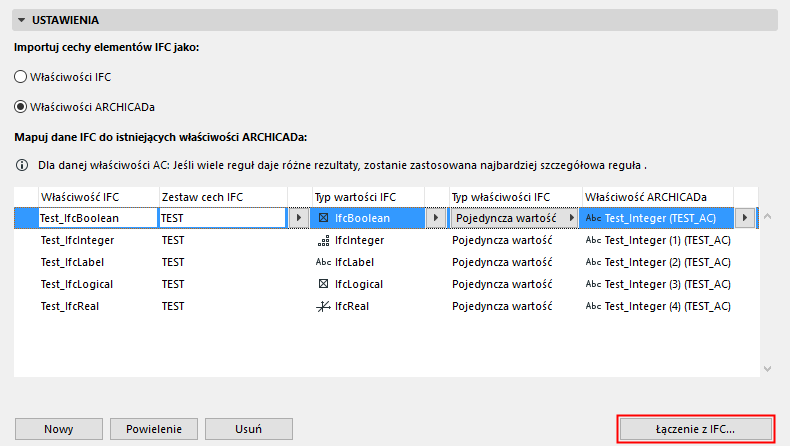The image size is (790, 446).
Task: Select the Właściwości ARCHICADa radio button
Action: point(20,107)
